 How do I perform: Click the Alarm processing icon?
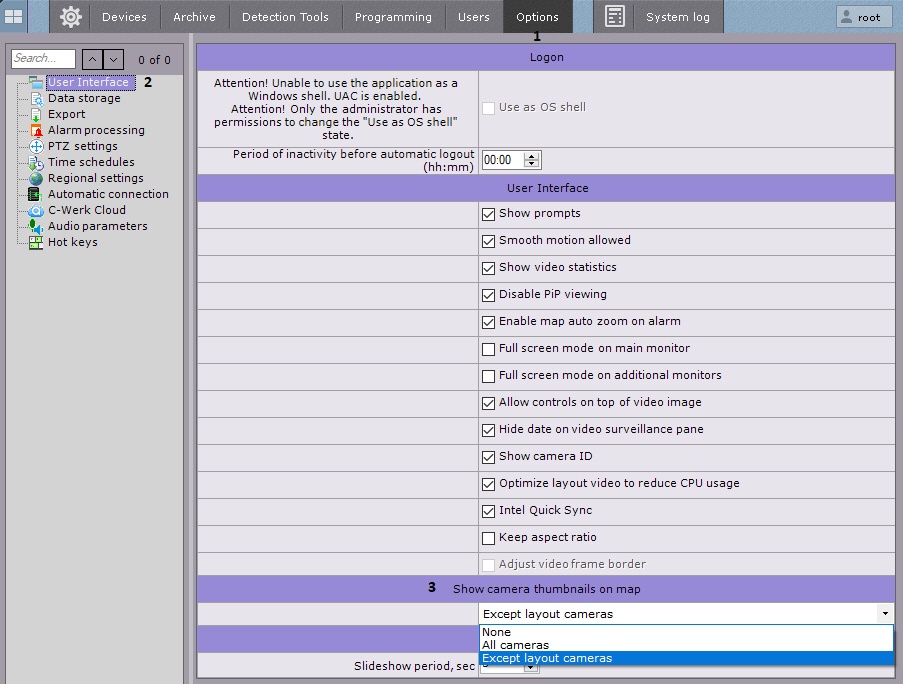(x=36, y=130)
